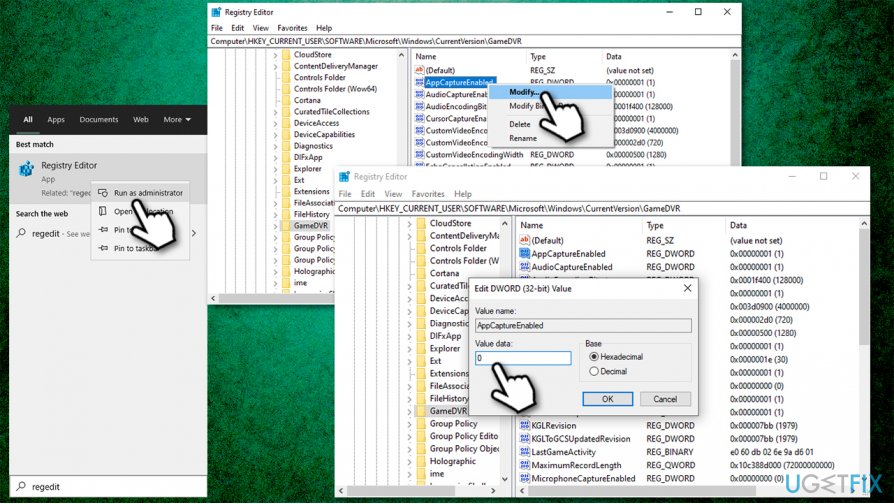
Task: Switch to Documents search tab
Action: [x=99, y=119]
